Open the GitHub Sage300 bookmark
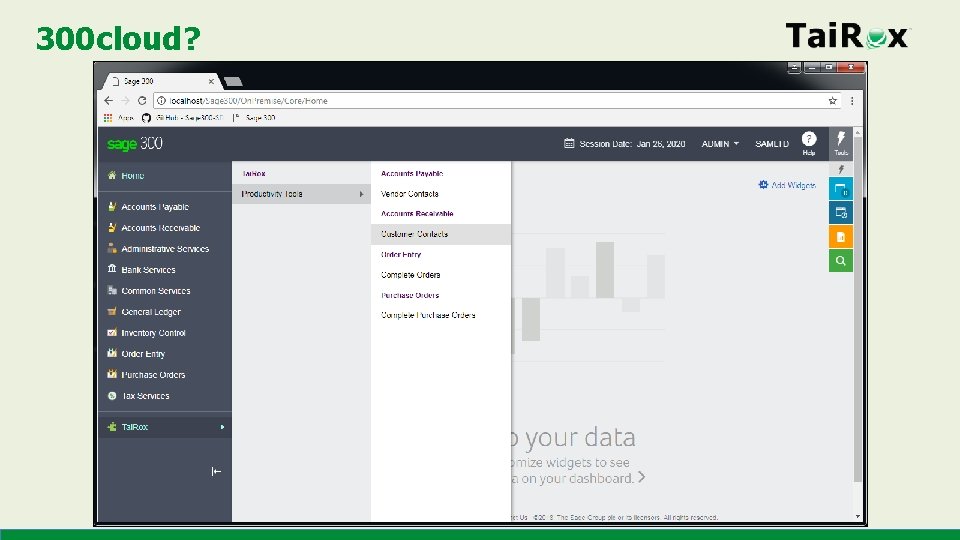The image size is (960, 540). tap(182, 118)
